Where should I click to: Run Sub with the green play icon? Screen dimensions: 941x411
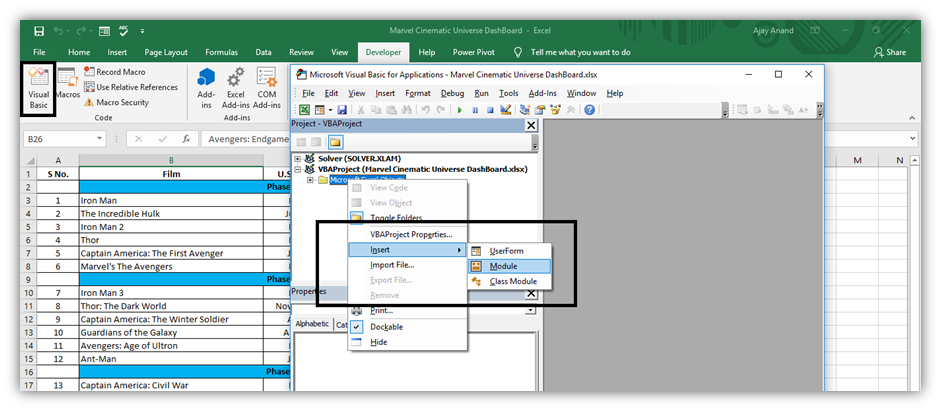tap(460, 110)
